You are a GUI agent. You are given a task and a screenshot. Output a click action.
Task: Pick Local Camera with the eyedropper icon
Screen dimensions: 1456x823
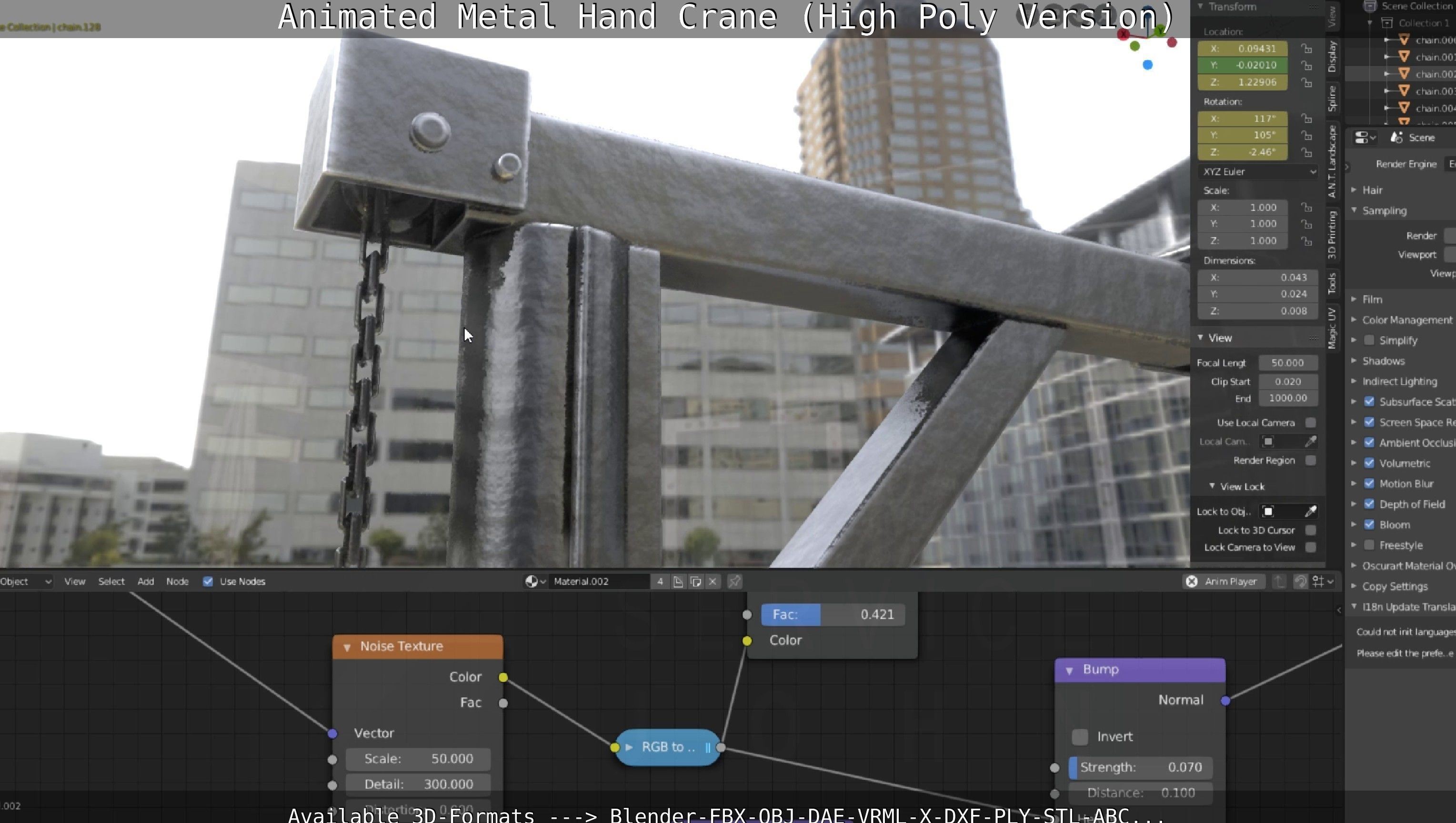(1310, 442)
